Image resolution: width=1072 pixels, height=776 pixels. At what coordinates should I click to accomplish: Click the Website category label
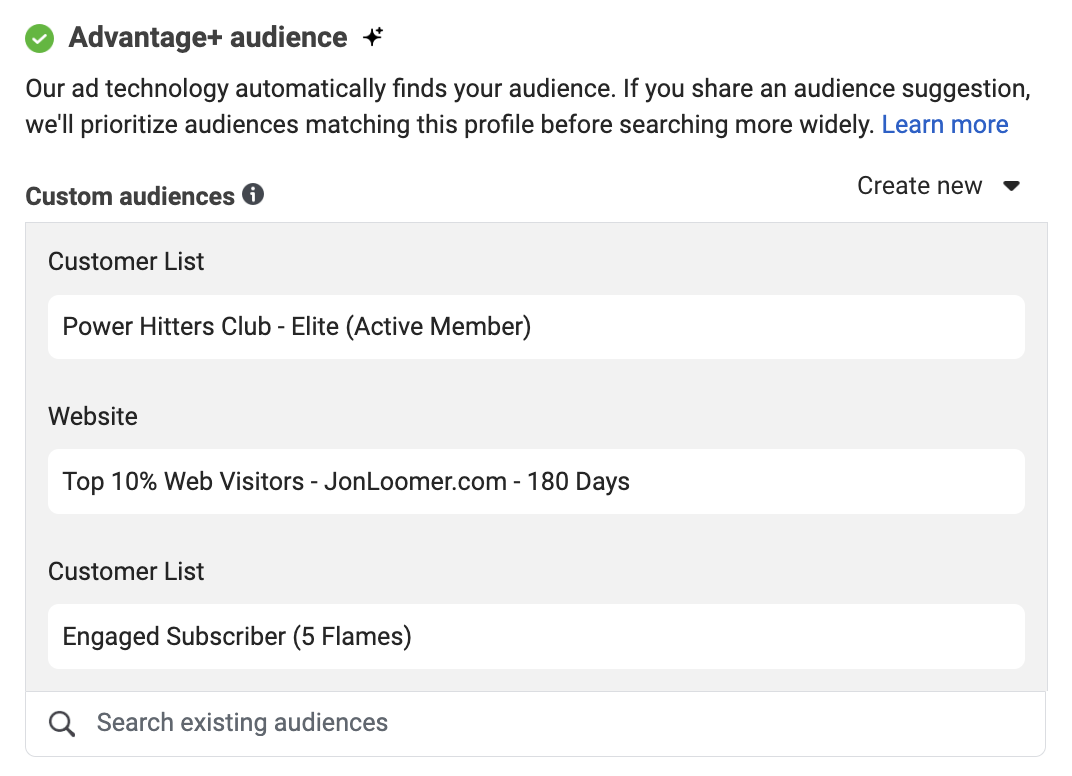[93, 417]
